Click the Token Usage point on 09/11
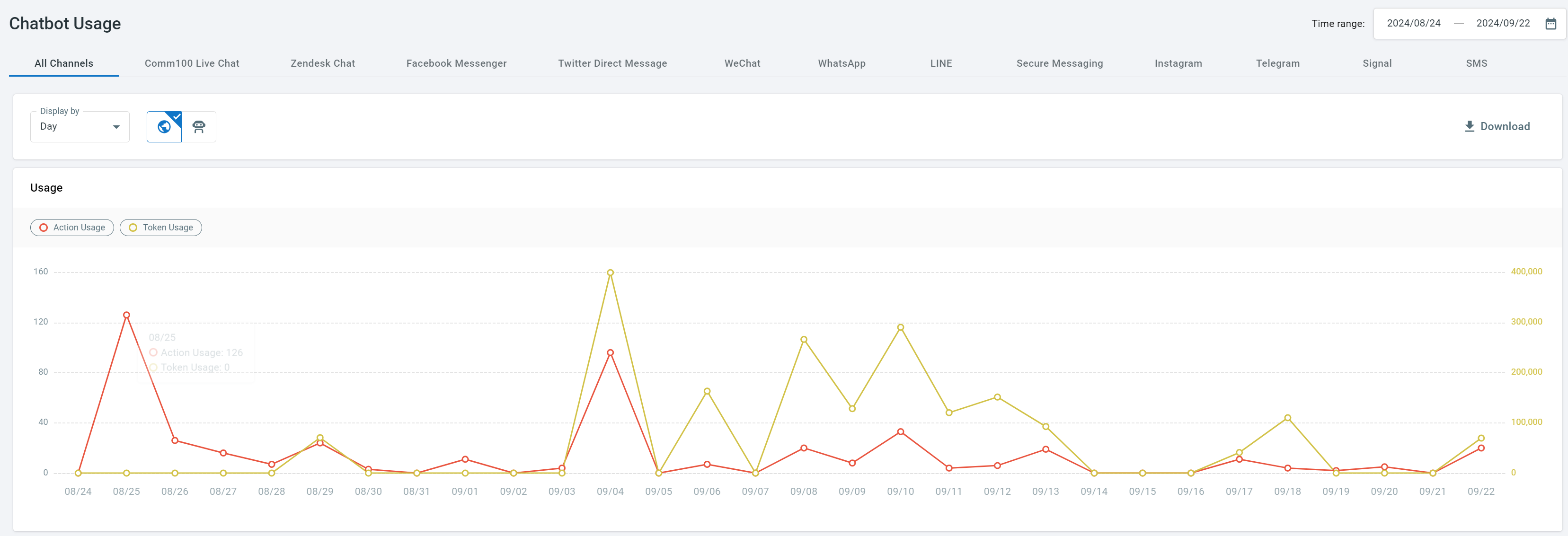 click(949, 413)
